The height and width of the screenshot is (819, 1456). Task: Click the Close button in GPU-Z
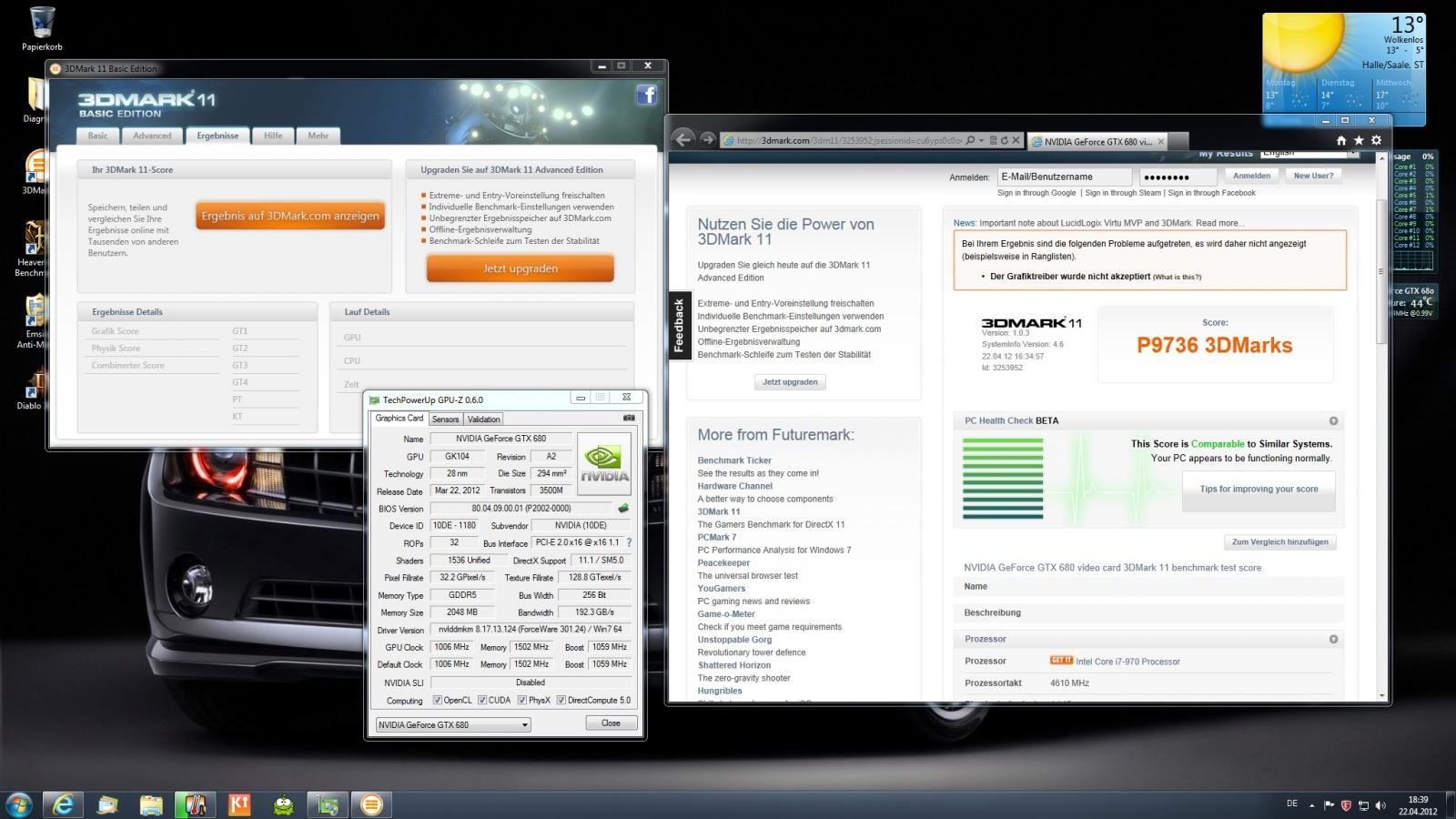pyautogui.click(x=611, y=723)
